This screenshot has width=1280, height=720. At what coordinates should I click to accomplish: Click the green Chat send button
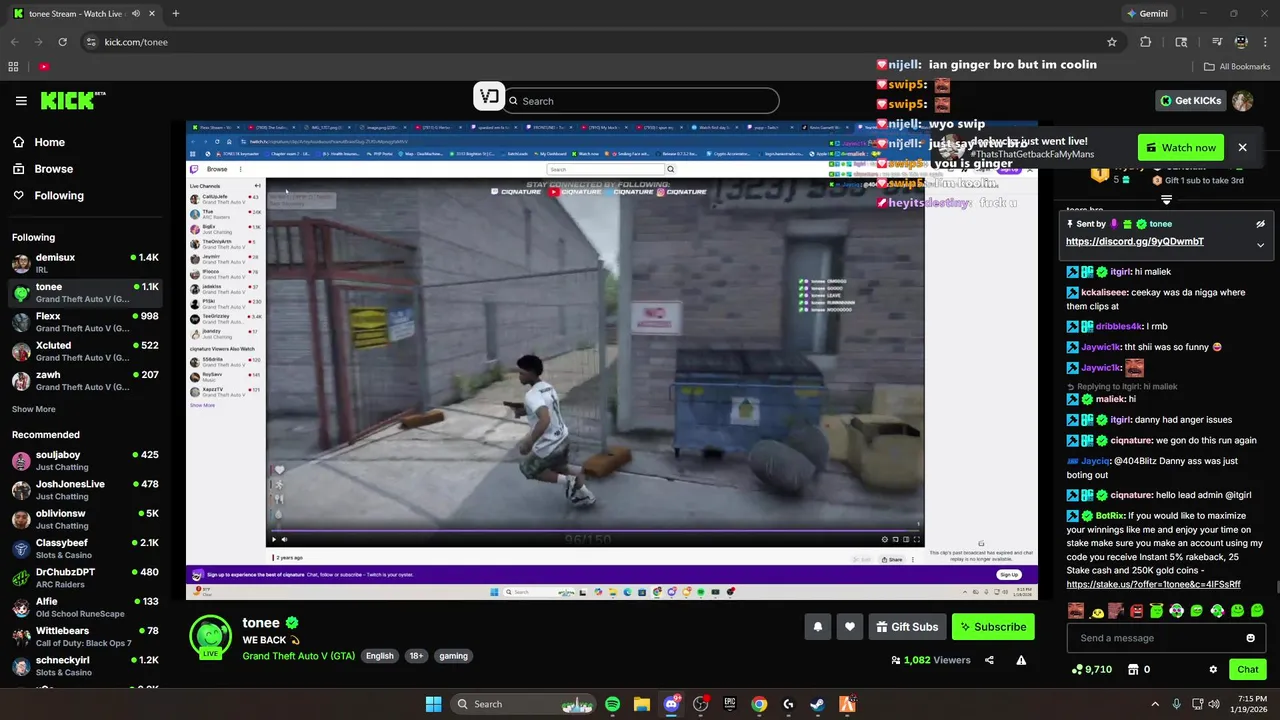coord(1248,670)
